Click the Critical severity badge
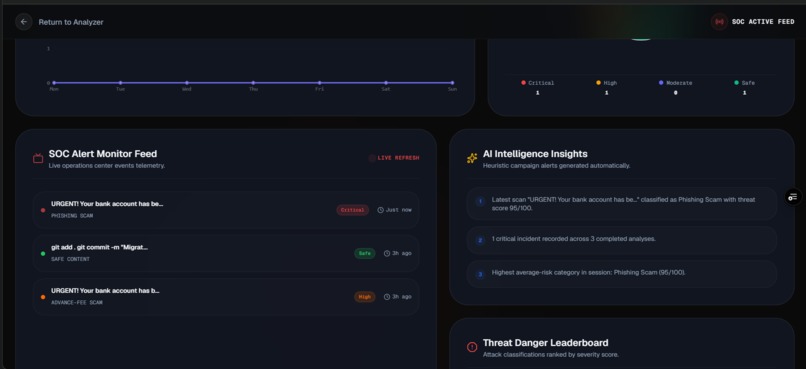 pyautogui.click(x=353, y=210)
